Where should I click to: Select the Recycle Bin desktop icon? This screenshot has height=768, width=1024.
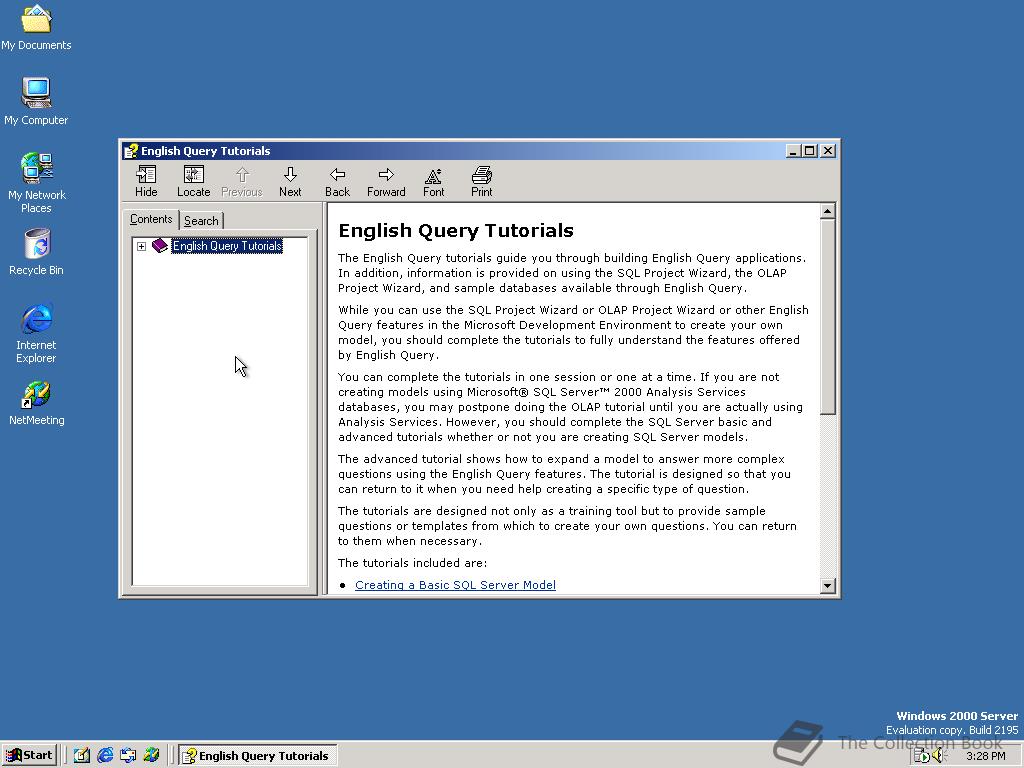pos(36,252)
